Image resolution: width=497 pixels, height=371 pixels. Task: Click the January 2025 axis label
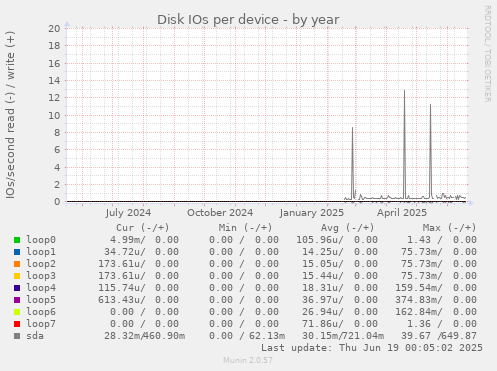312,213
